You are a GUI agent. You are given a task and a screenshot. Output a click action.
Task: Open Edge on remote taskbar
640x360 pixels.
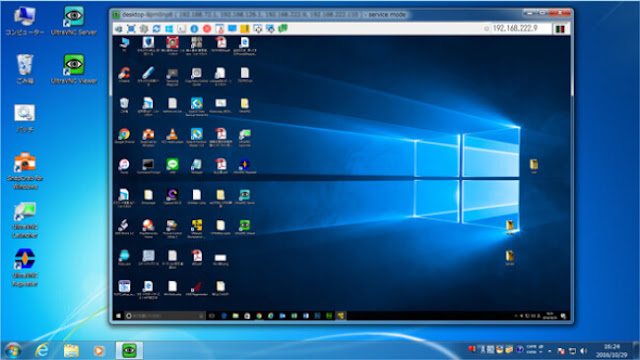(224, 316)
